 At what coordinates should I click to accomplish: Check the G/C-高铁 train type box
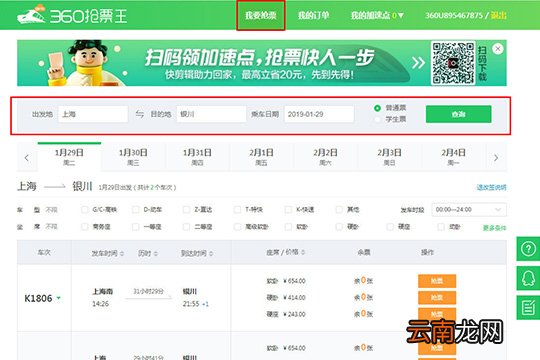tap(84, 209)
